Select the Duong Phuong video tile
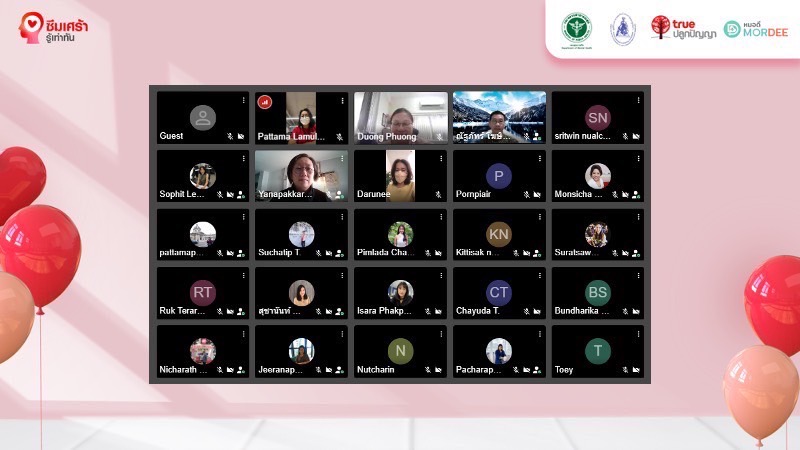This screenshot has height=450, width=800. [400, 117]
